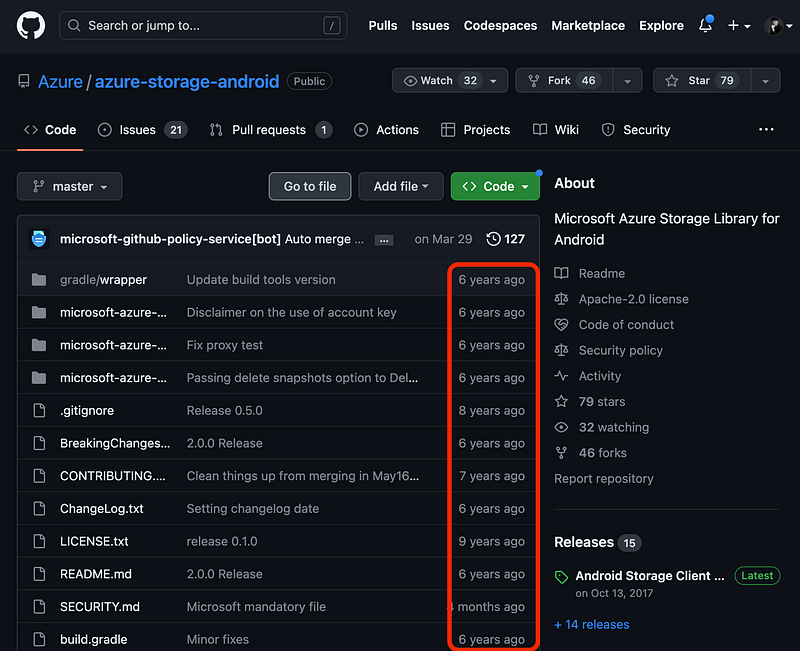Screen dimensions: 800x651
Task: Click the fork icon next to 46 forks
Action: (x=561, y=453)
